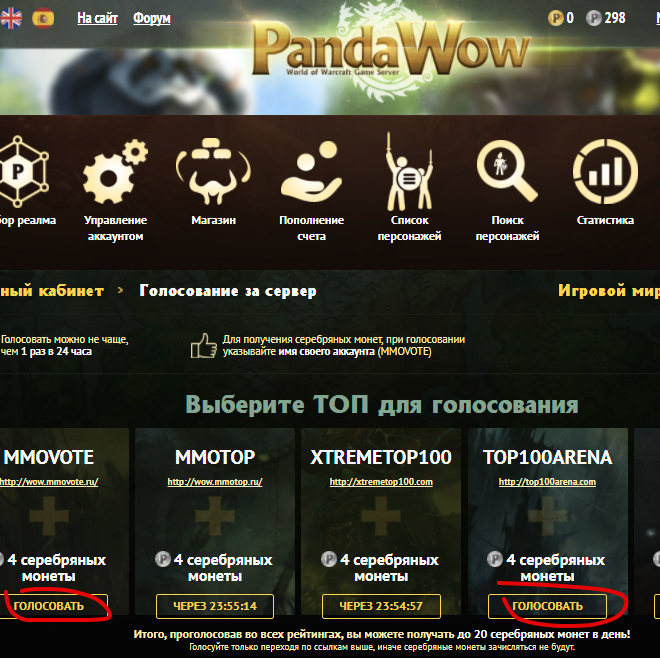Switch language with the Spanish flag icon
This screenshot has width=660, height=658.
43,18
